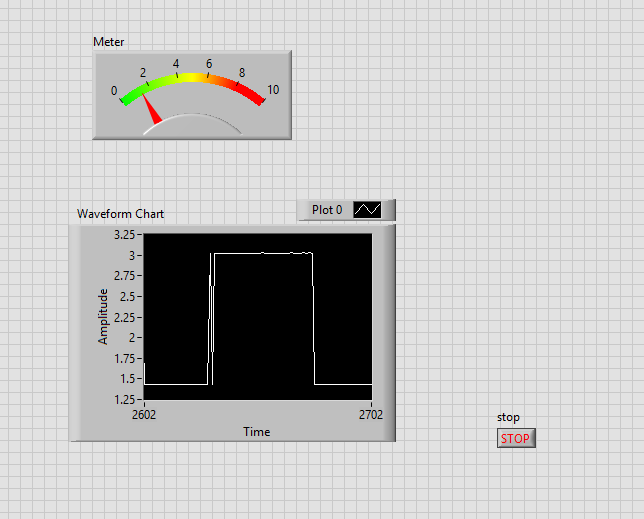Click the X-axis start value 2602

[x=144, y=414]
